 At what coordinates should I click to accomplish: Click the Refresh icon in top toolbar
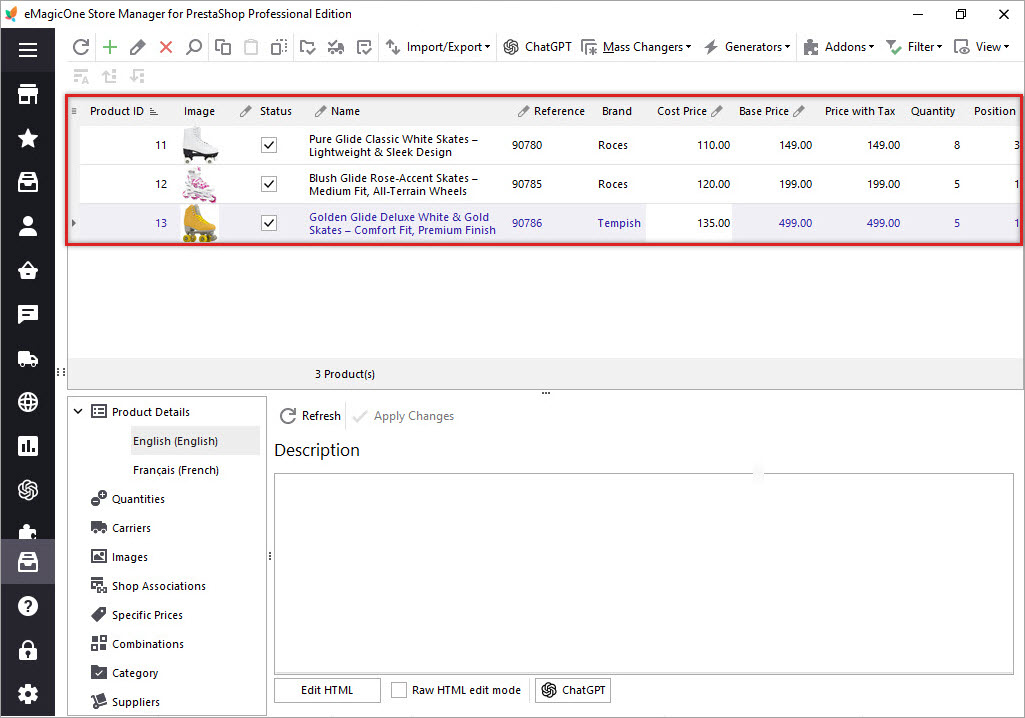coord(81,47)
